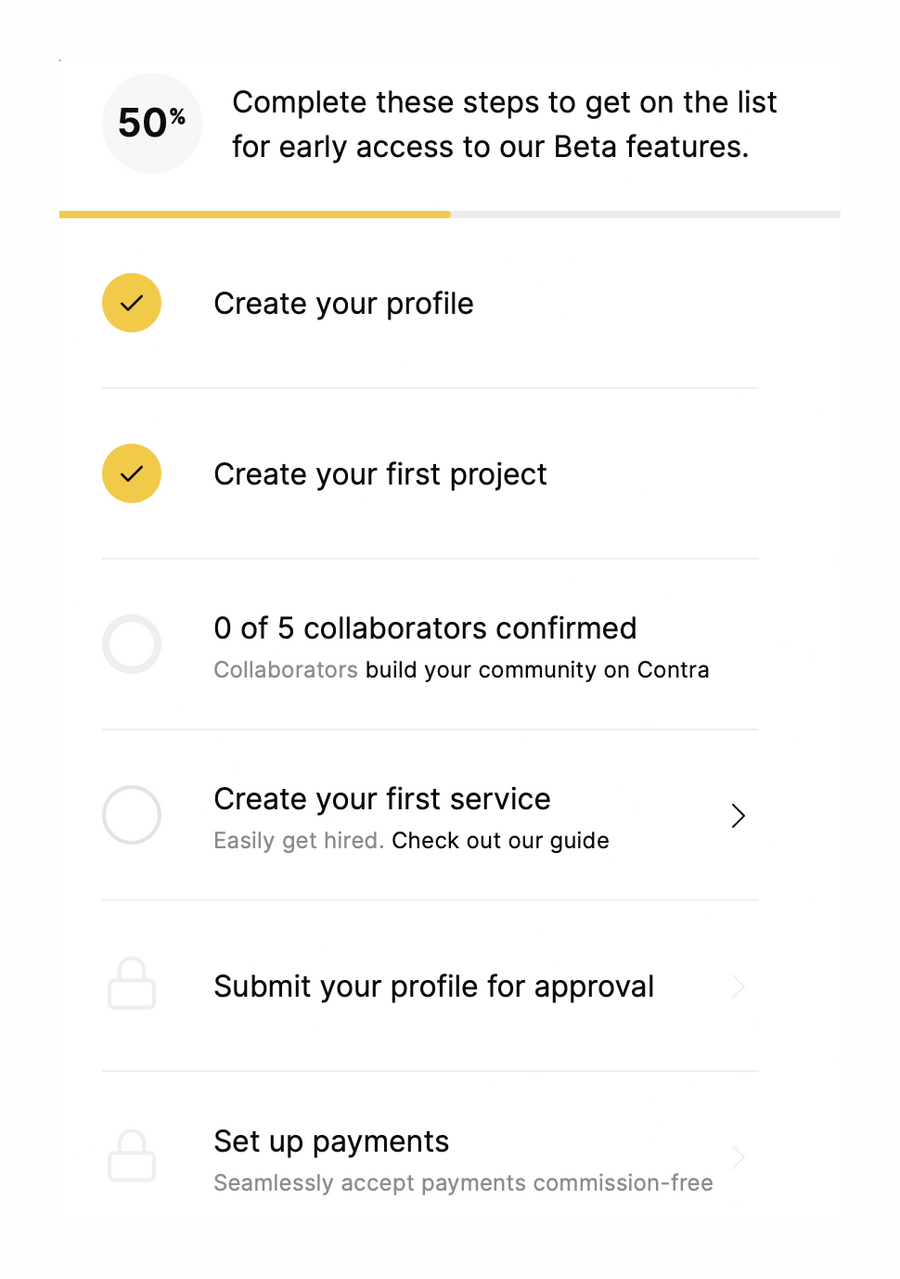
Task: Click the yellow checkmark for Create your profile
Action: [x=131, y=303]
